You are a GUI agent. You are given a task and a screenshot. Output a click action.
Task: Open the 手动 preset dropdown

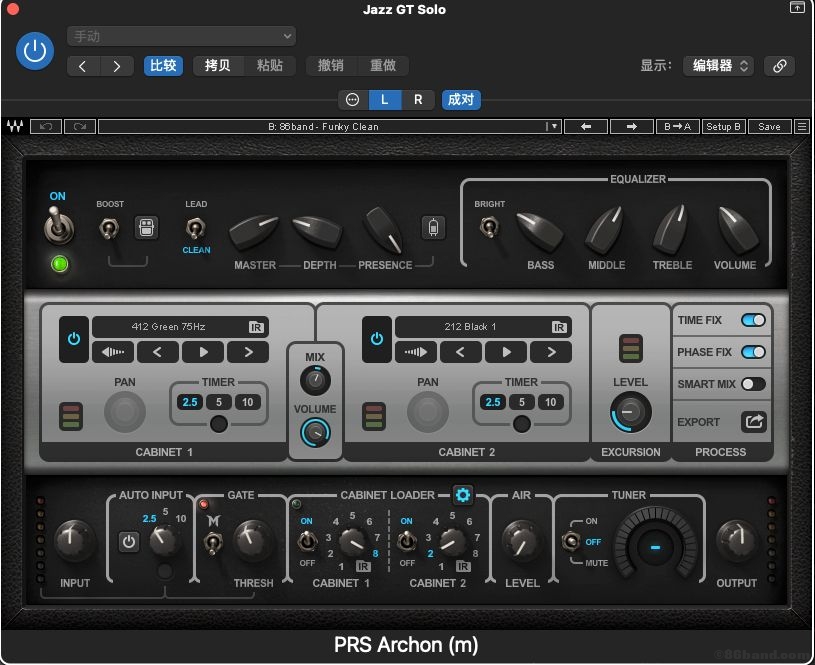[x=181, y=36]
